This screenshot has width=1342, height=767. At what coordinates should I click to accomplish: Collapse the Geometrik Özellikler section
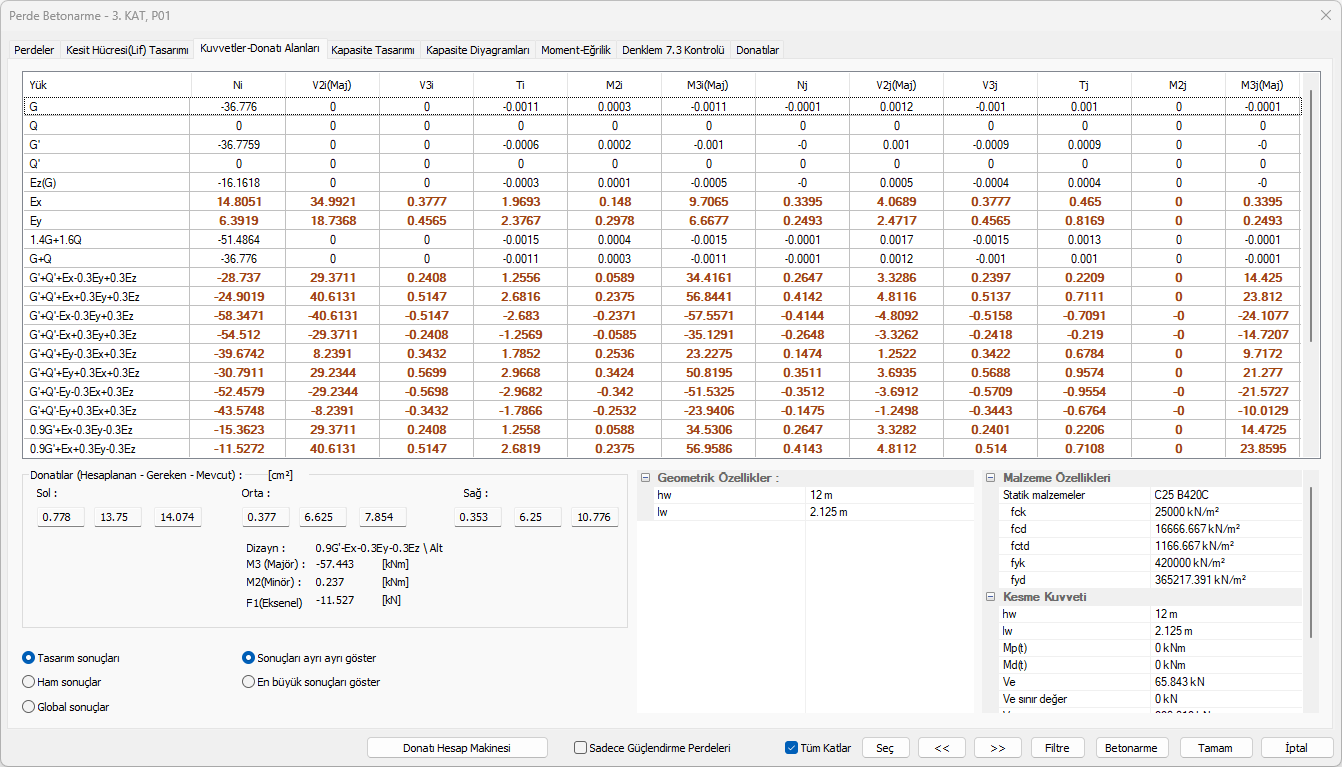point(645,478)
